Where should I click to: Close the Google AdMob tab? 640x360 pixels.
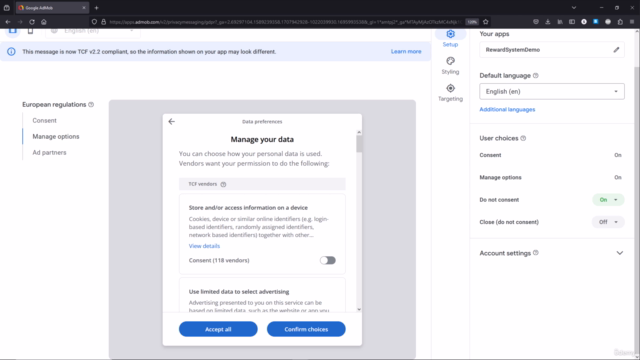point(84,8)
